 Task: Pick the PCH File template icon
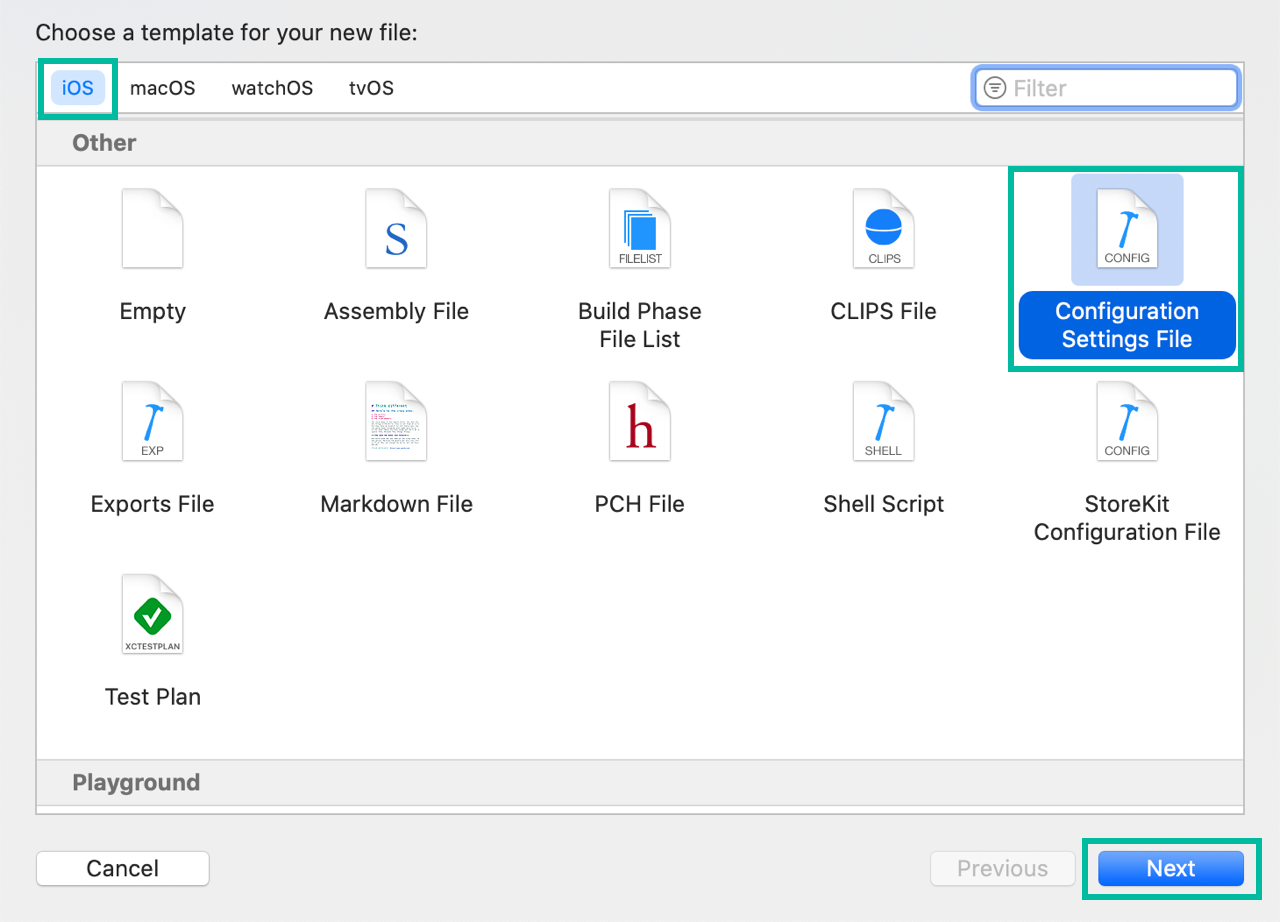(x=640, y=421)
